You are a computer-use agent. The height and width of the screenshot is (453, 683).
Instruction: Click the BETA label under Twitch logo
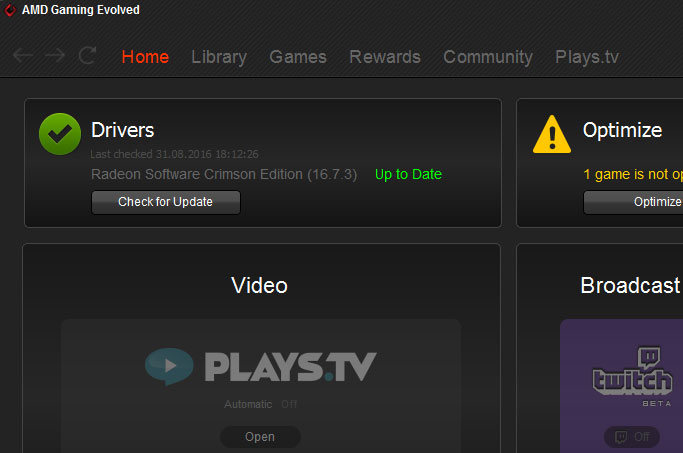[x=656, y=404]
